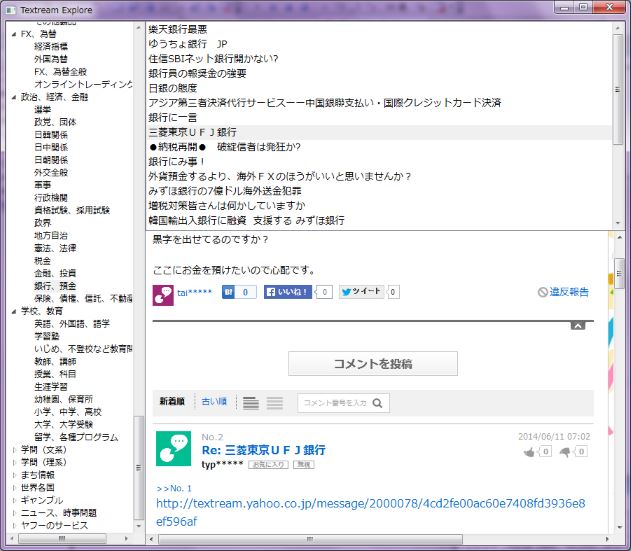This screenshot has width=631, height=551.
Task: Click the comment number search field
Action: click(335, 403)
